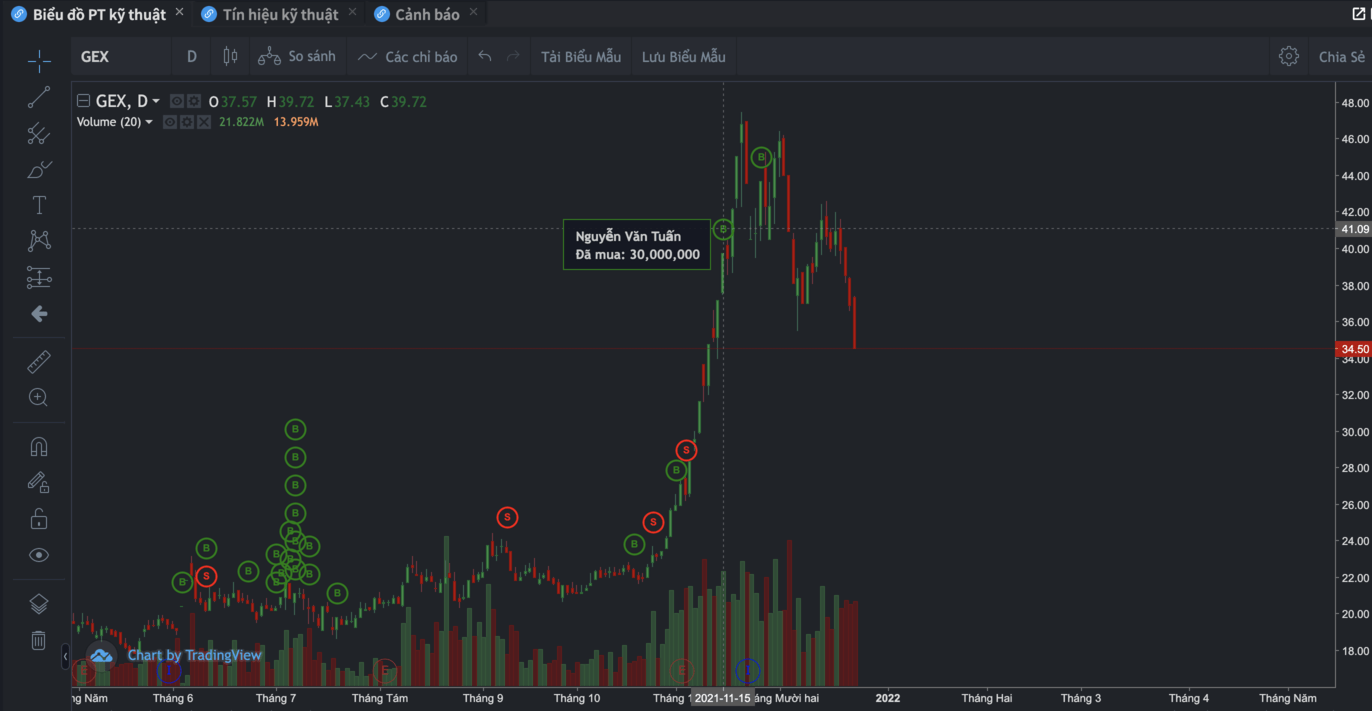Image resolution: width=1372 pixels, height=711 pixels.
Task: Expand the Volume (20) dropdown arrow
Action: 149,122
